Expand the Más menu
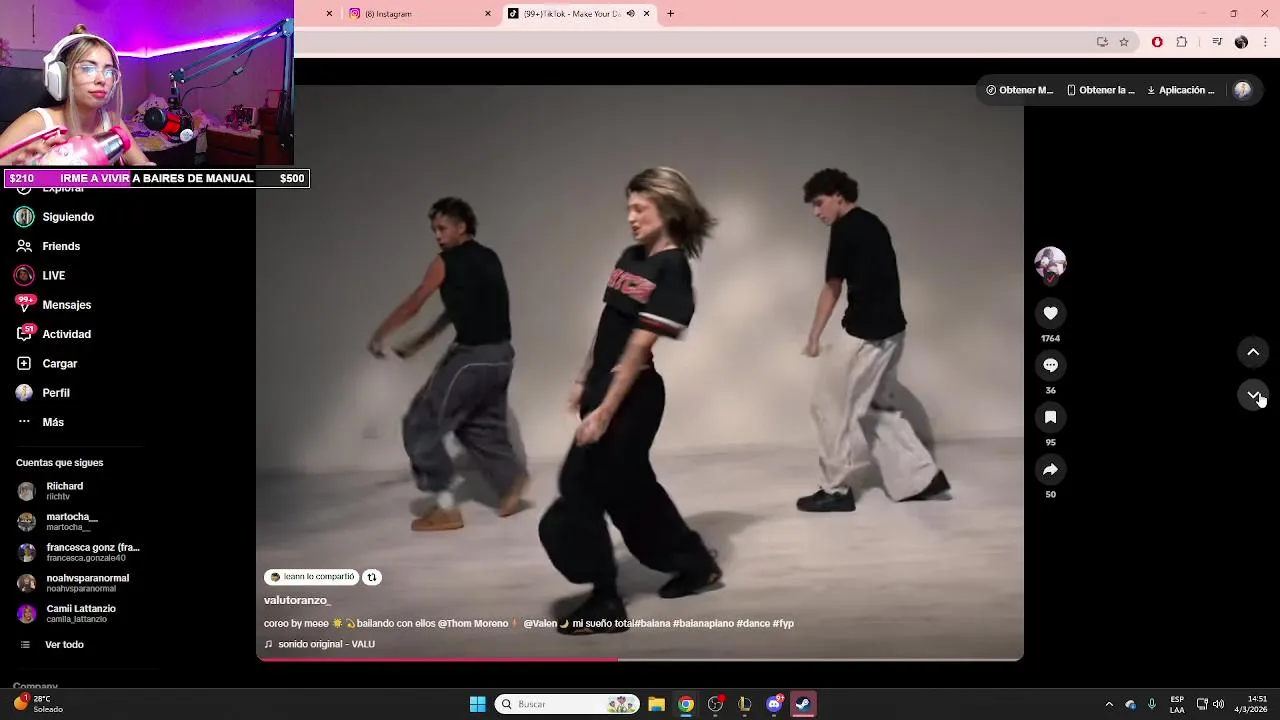The height and width of the screenshot is (720, 1280). (40, 422)
